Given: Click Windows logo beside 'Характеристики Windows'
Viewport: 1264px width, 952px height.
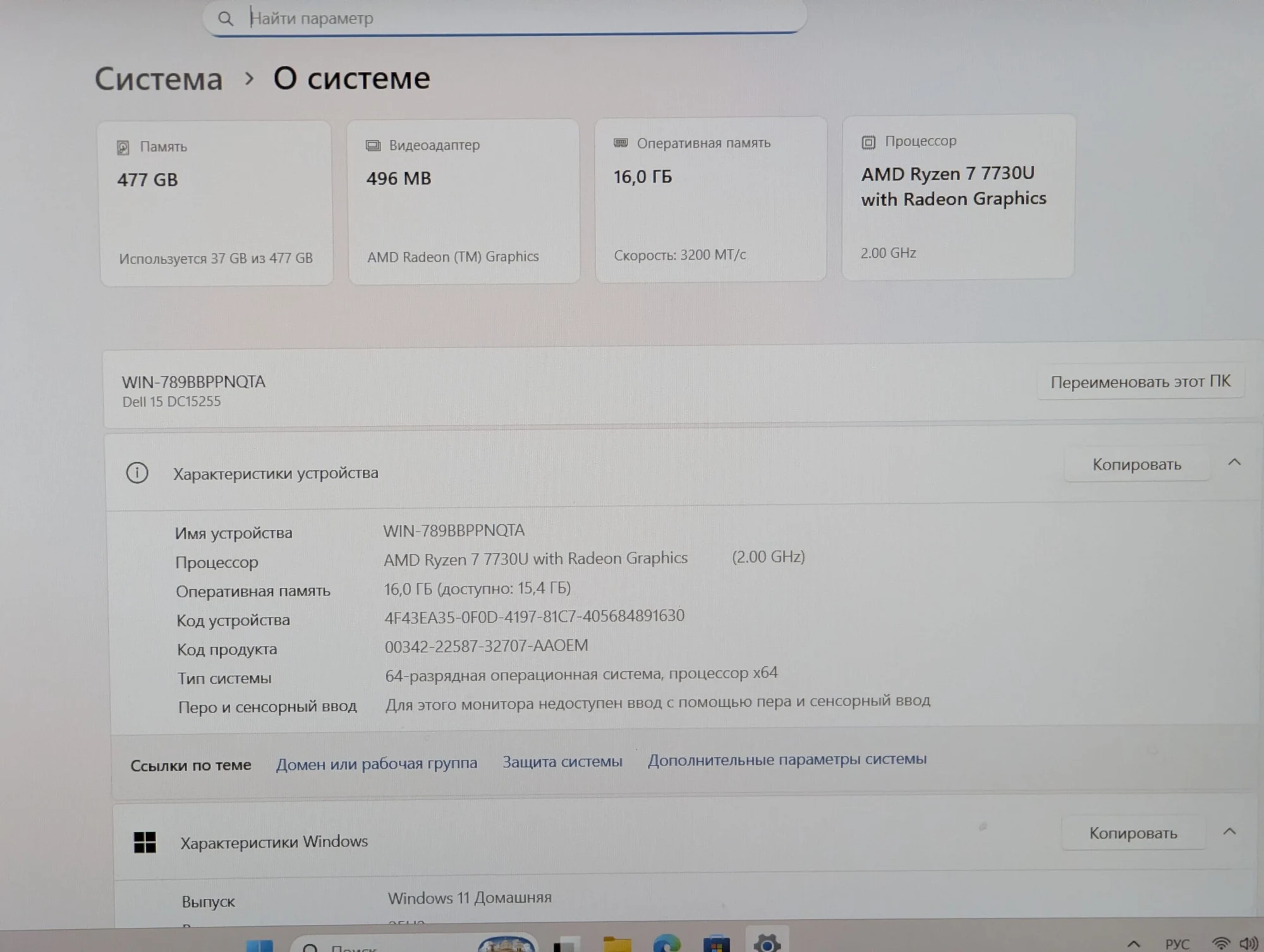Looking at the screenshot, I should (145, 842).
